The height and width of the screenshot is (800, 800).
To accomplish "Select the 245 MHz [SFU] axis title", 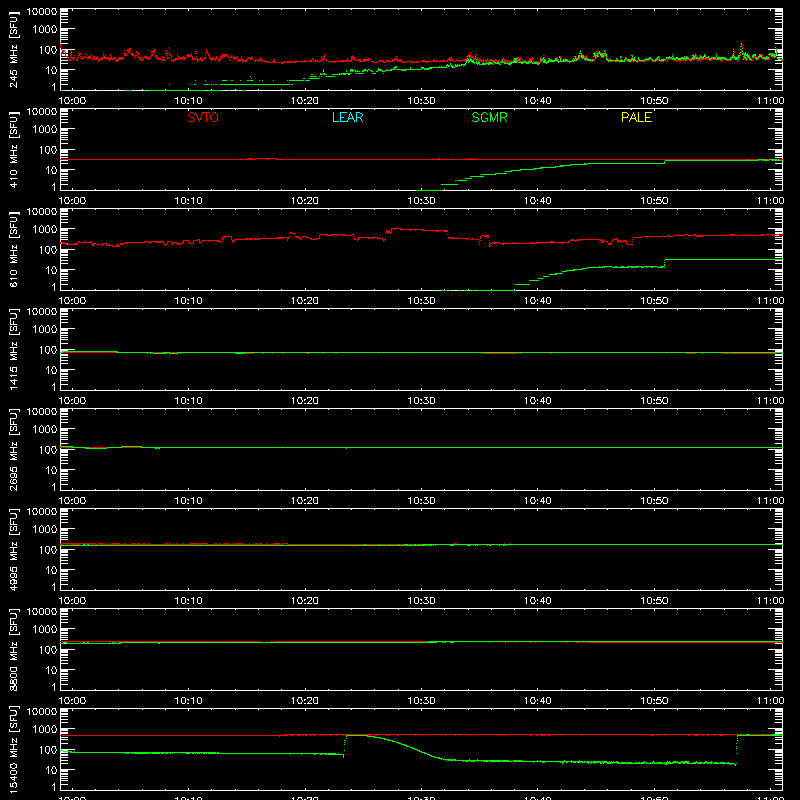I will click(14, 49).
